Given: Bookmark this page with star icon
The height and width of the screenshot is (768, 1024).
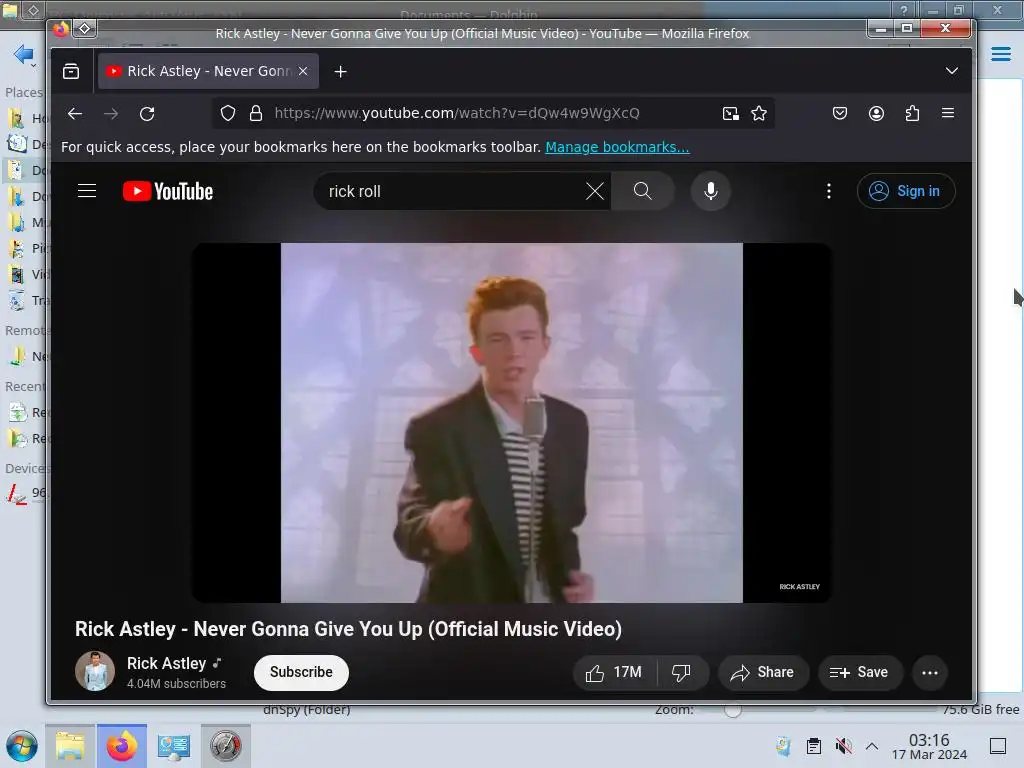Looking at the screenshot, I should coord(759,114).
